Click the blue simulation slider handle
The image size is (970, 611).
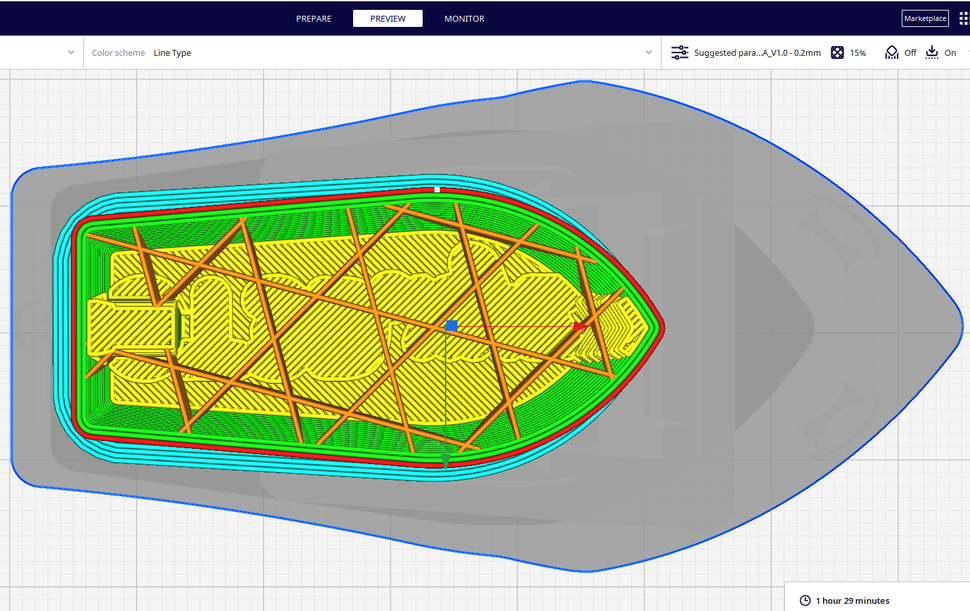point(452,325)
